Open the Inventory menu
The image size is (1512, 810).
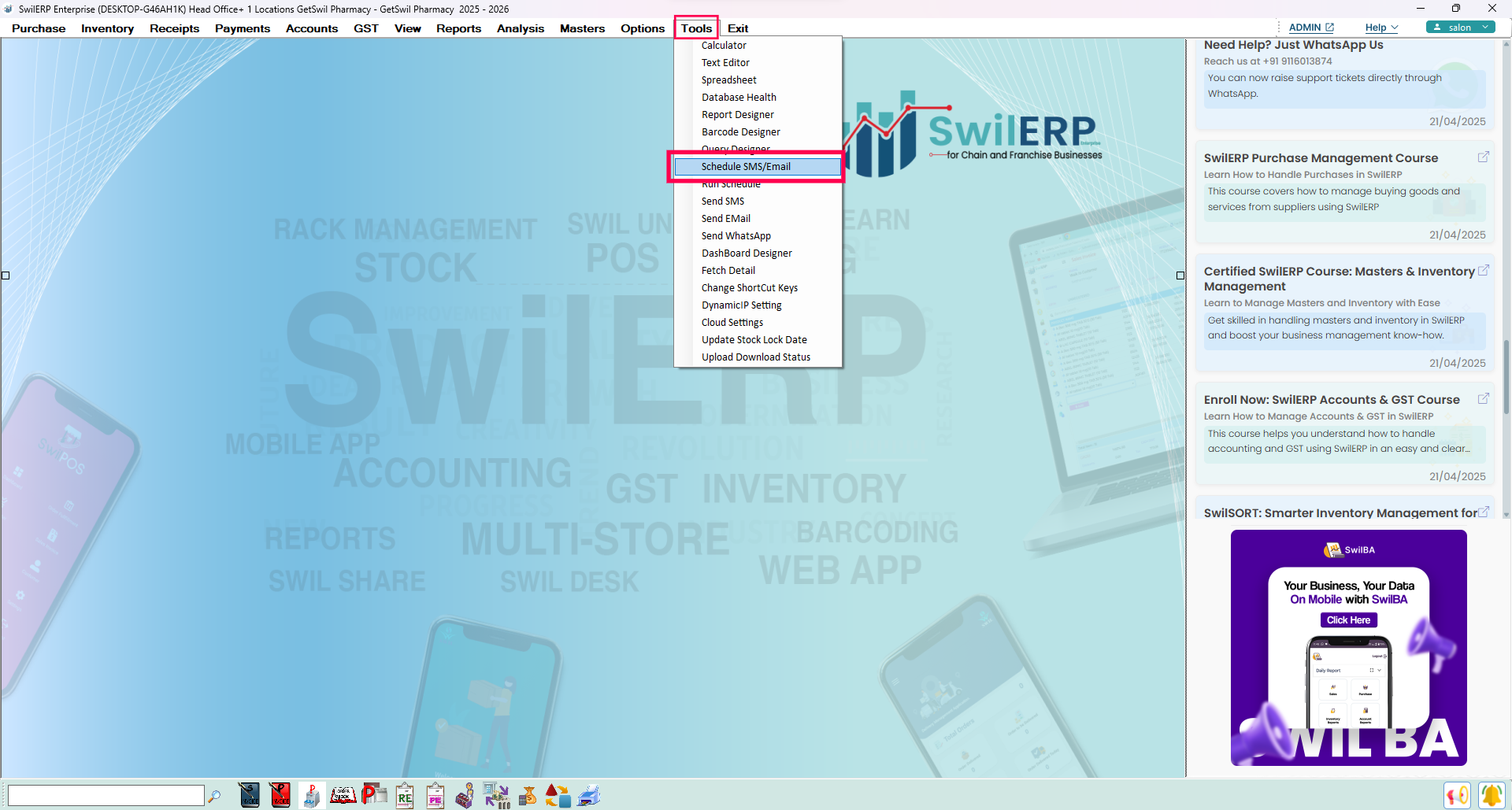107,28
